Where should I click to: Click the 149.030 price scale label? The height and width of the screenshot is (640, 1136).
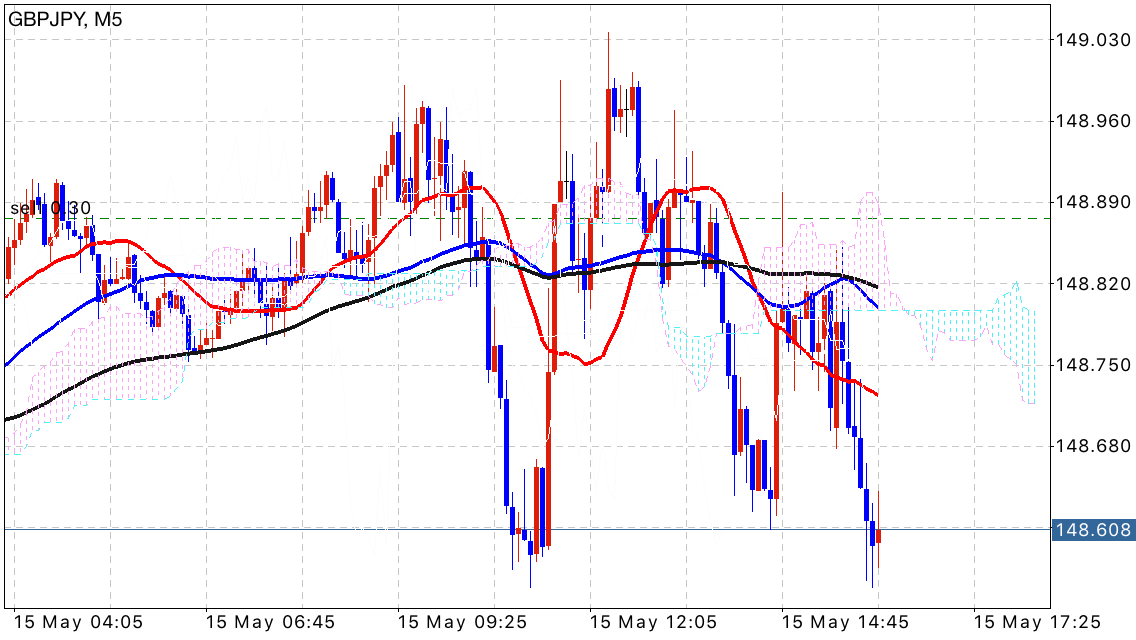pyautogui.click(x=1093, y=40)
